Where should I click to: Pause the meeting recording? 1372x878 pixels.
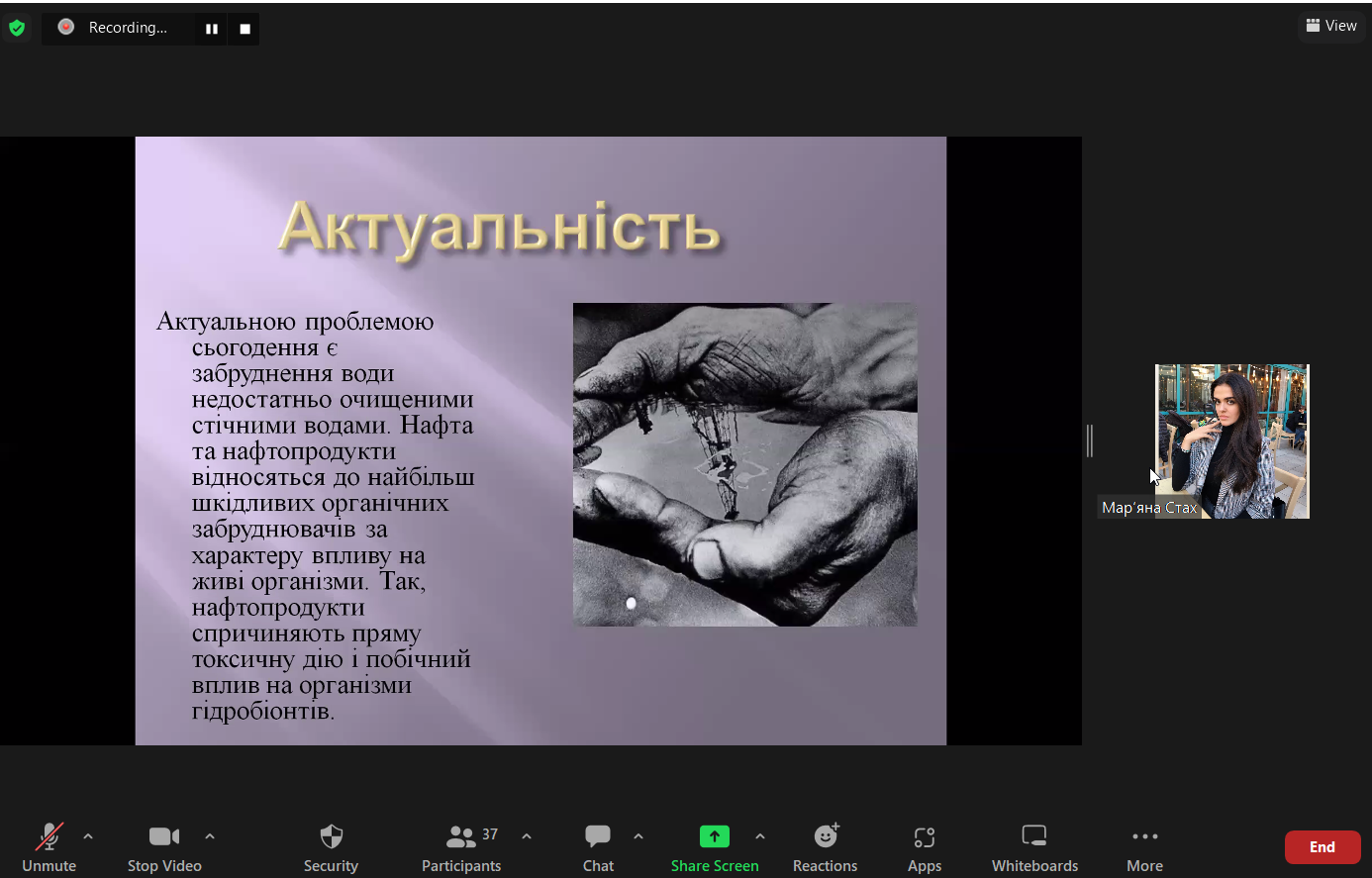pos(211,29)
